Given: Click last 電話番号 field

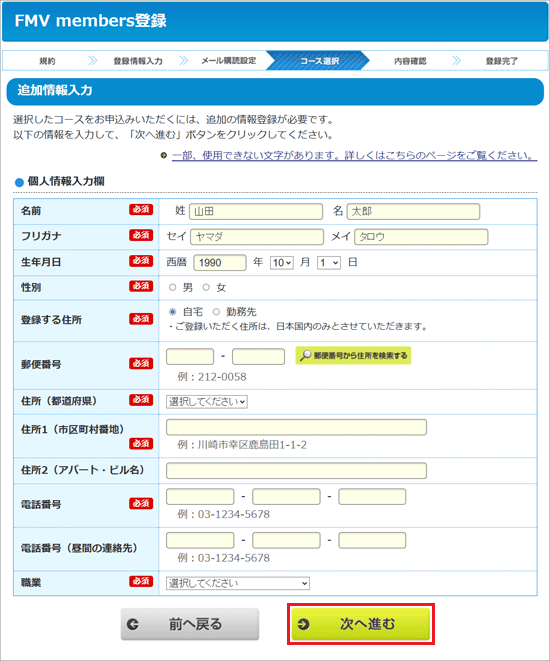Looking at the screenshot, I should (372, 497).
